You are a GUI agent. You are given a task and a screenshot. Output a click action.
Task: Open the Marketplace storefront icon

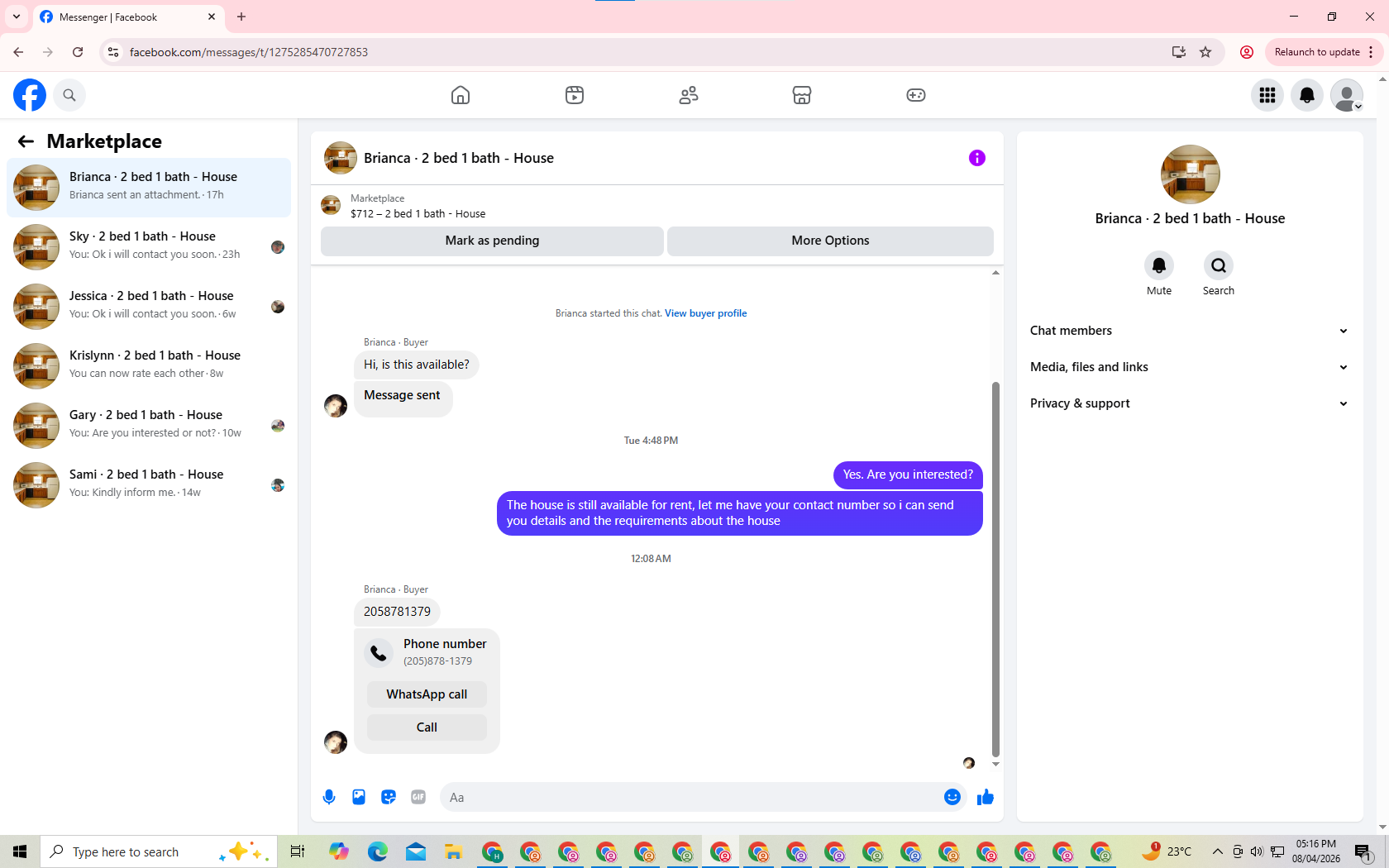tap(802, 95)
